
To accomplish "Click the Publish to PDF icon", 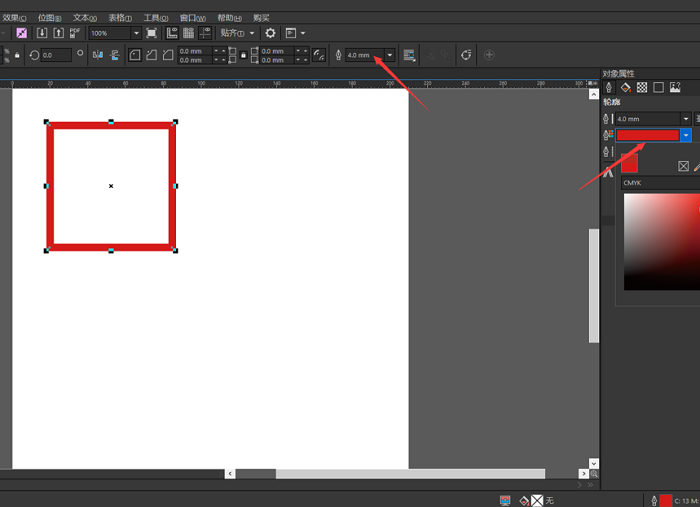I will point(75,33).
